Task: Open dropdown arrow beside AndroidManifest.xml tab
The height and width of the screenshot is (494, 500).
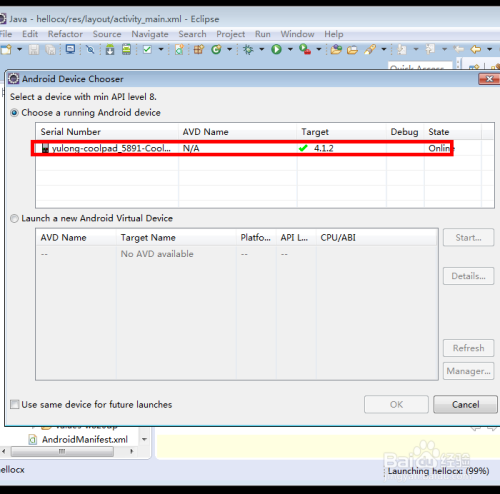Action: coord(144,439)
